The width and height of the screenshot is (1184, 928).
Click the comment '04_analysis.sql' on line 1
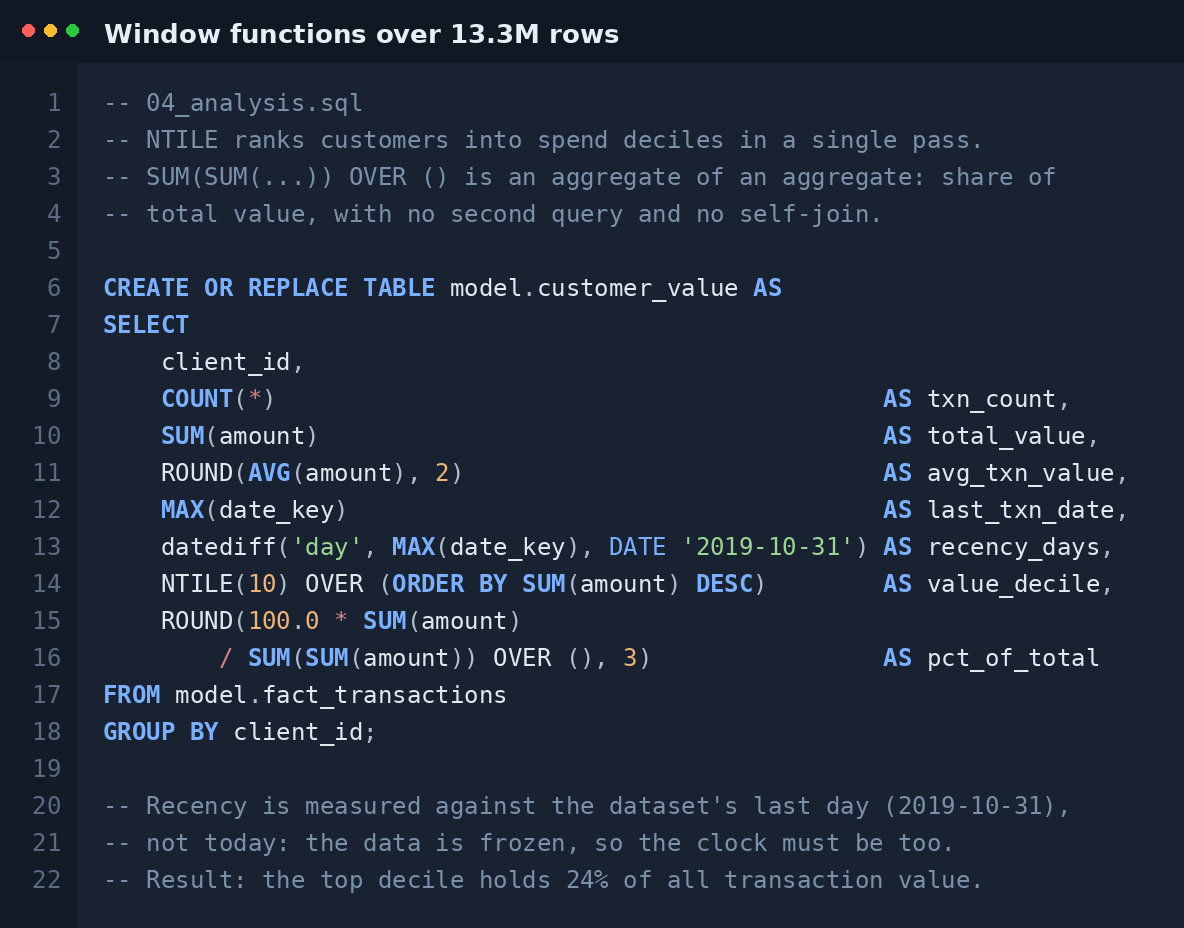pyautogui.click(x=254, y=103)
